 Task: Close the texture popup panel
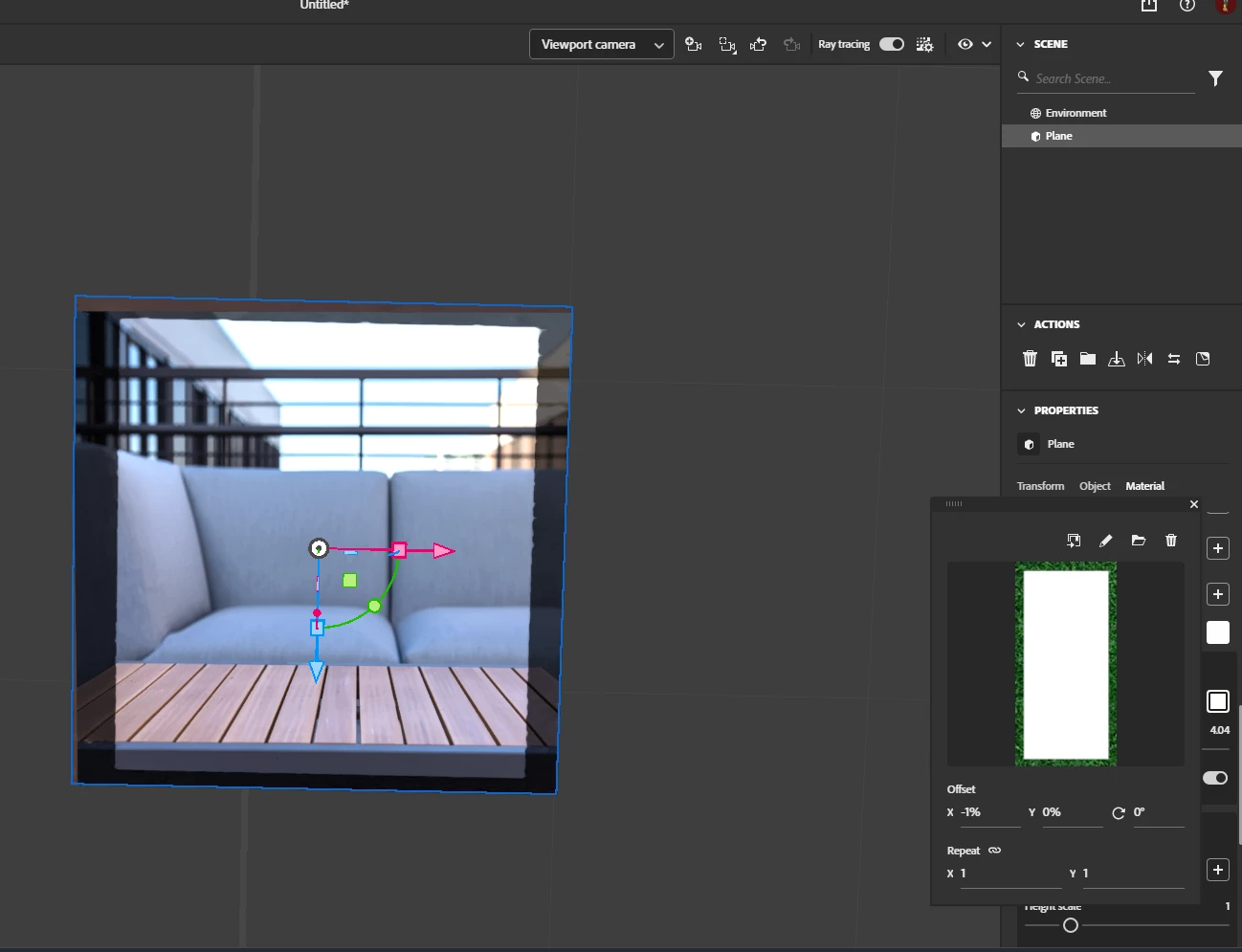(x=1194, y=504)
